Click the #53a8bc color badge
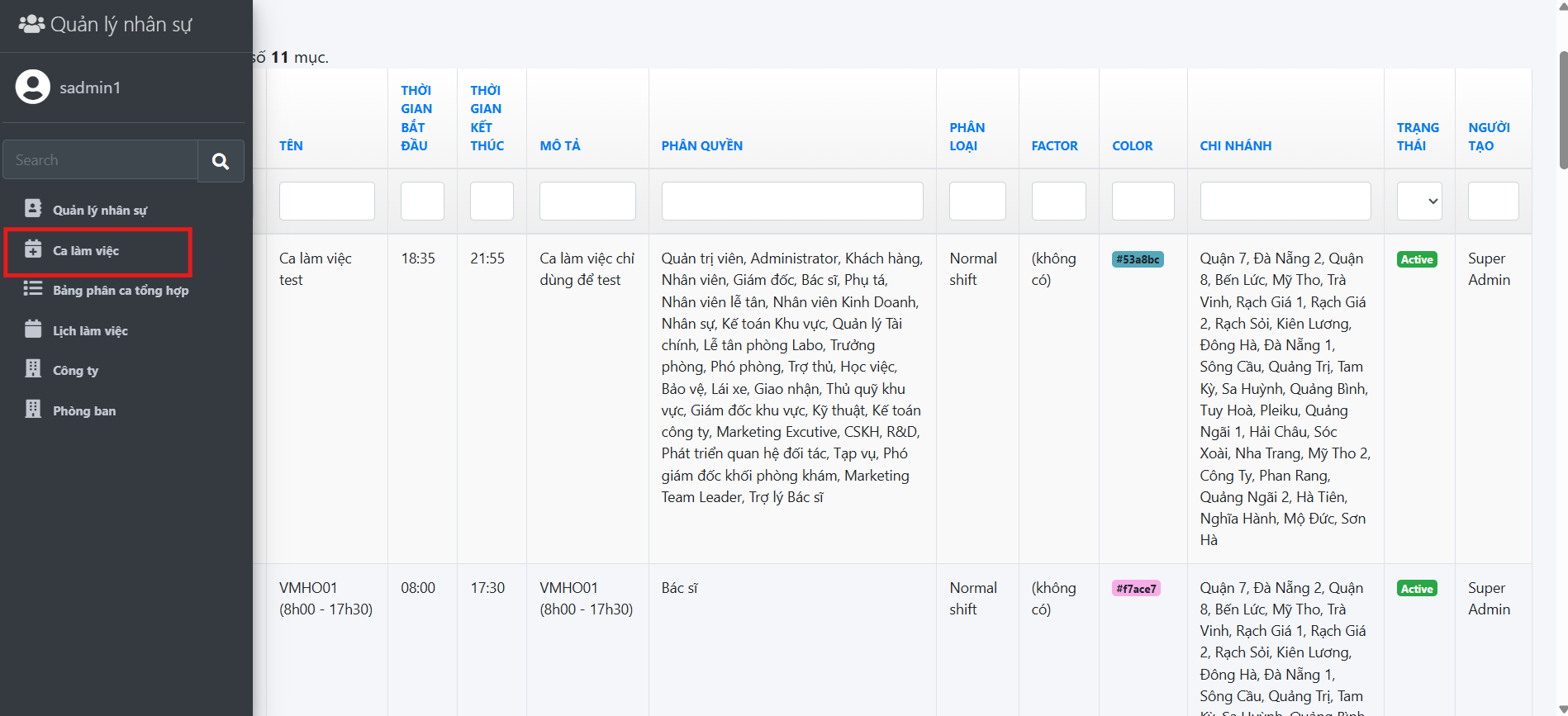Image resolution: width=1568 pixels, height=716 pixels. [x=1138, y=259]
